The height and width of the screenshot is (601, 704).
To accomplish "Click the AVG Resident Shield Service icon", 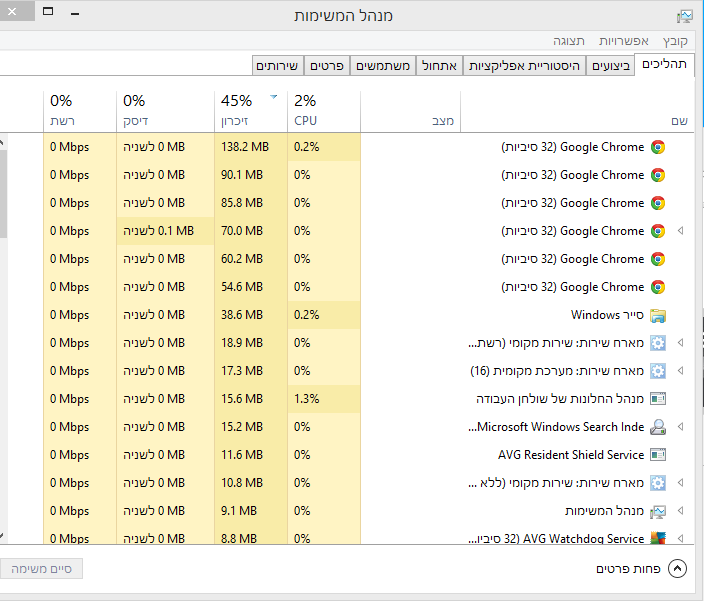I will coord(658,455).
